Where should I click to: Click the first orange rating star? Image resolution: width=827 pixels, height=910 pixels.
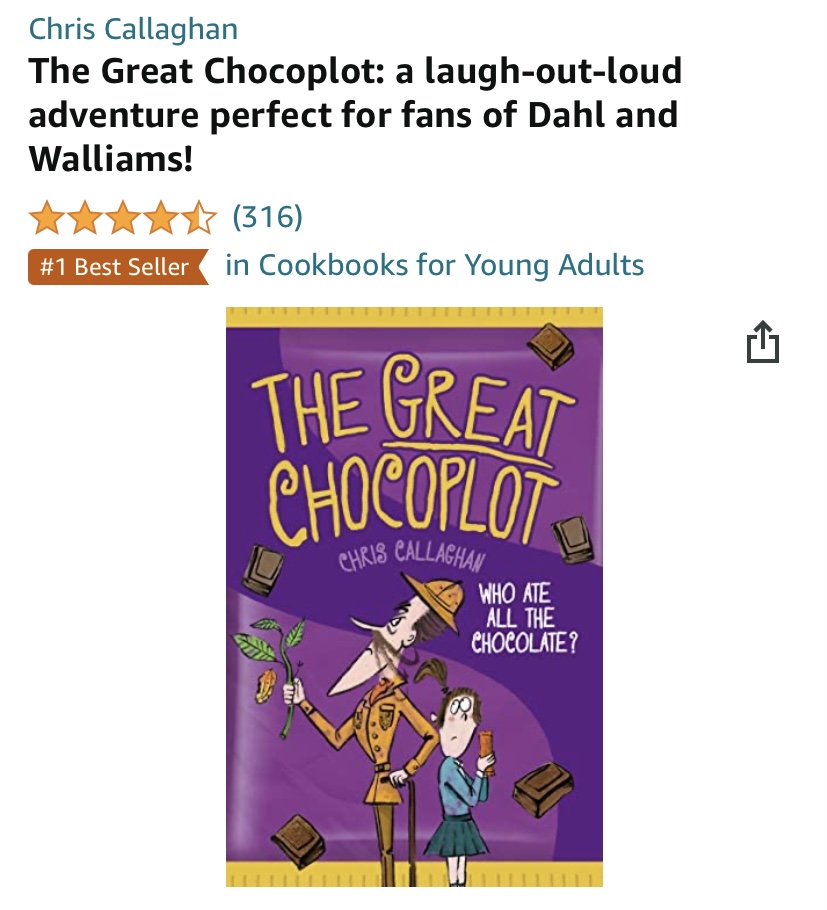click(48, 218)
